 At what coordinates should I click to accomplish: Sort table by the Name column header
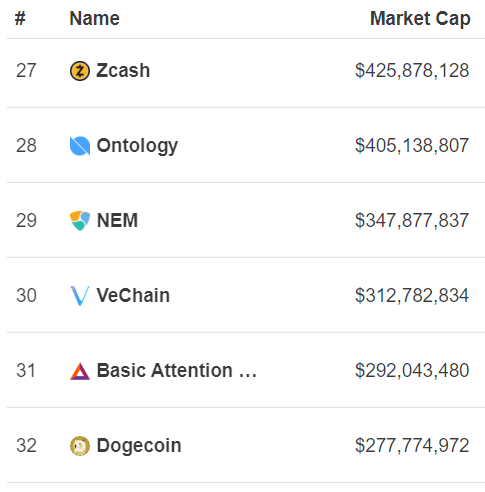point(94,18)
